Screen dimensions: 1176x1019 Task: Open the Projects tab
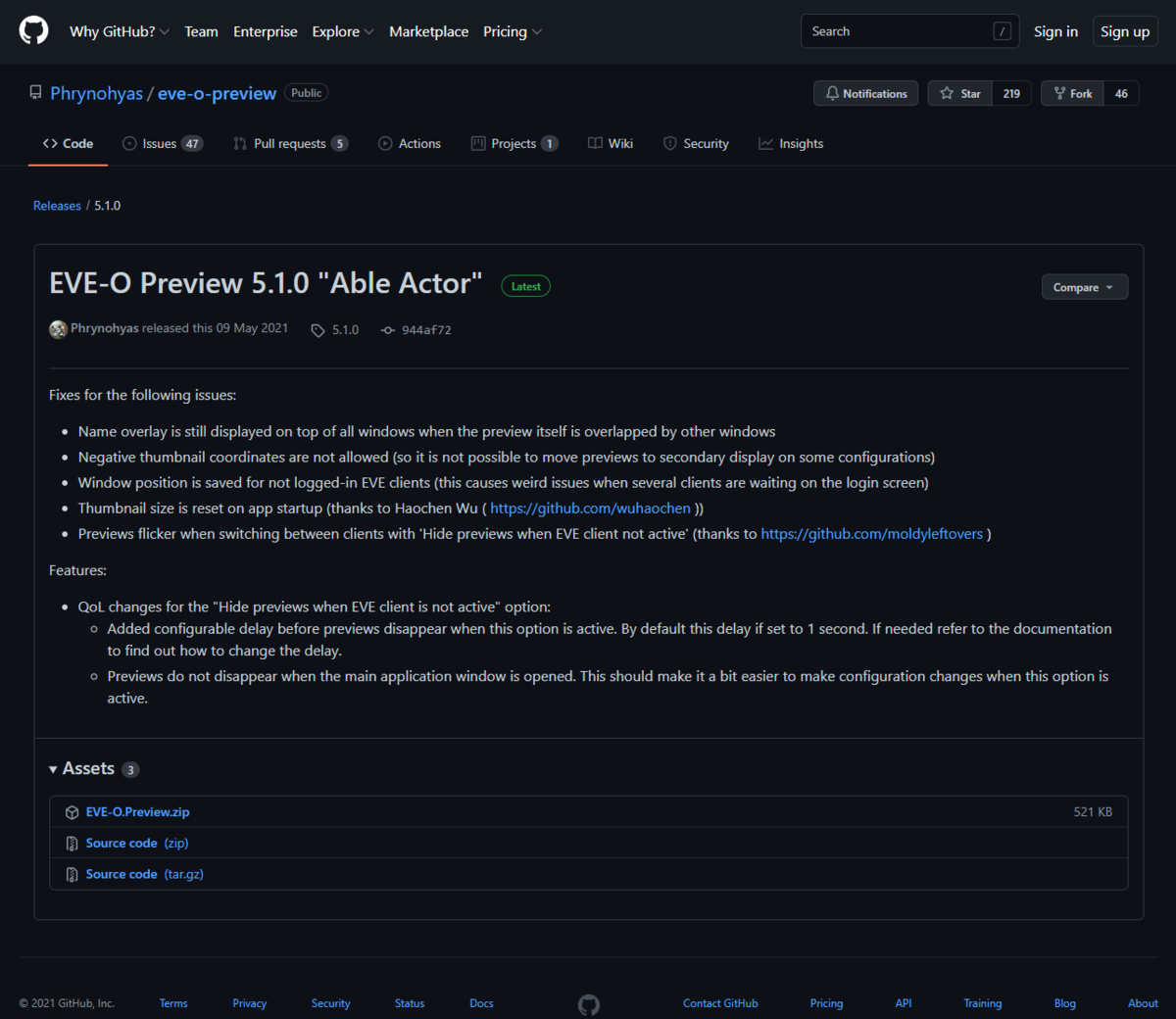coord(514,143)
